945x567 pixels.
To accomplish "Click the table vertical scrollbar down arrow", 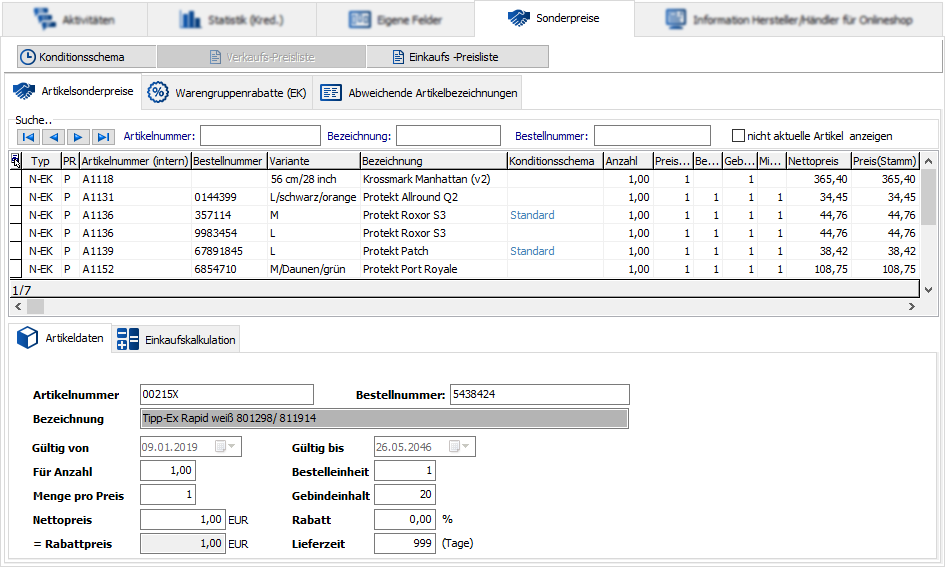I will click(929, 290).
